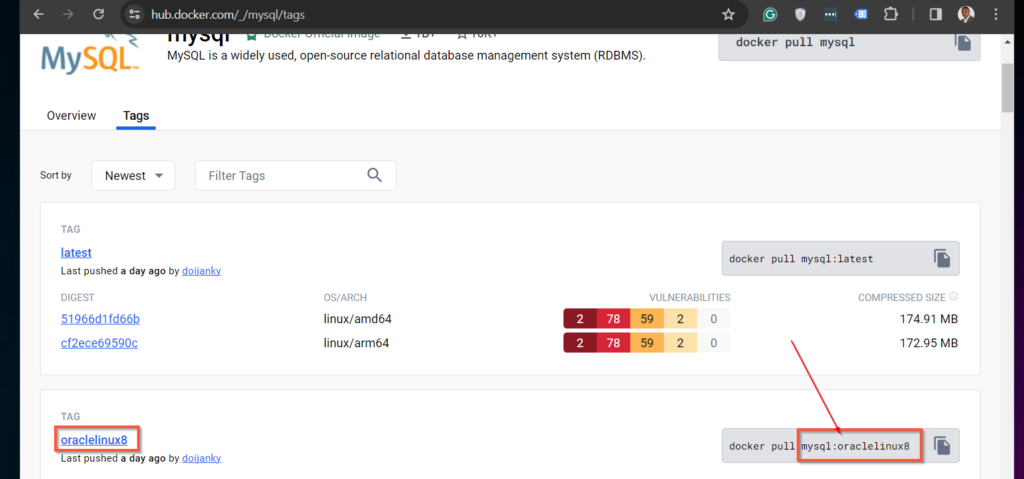Open the latest tag link
The image size is (1024, 479).
click(x=76, y=252)
